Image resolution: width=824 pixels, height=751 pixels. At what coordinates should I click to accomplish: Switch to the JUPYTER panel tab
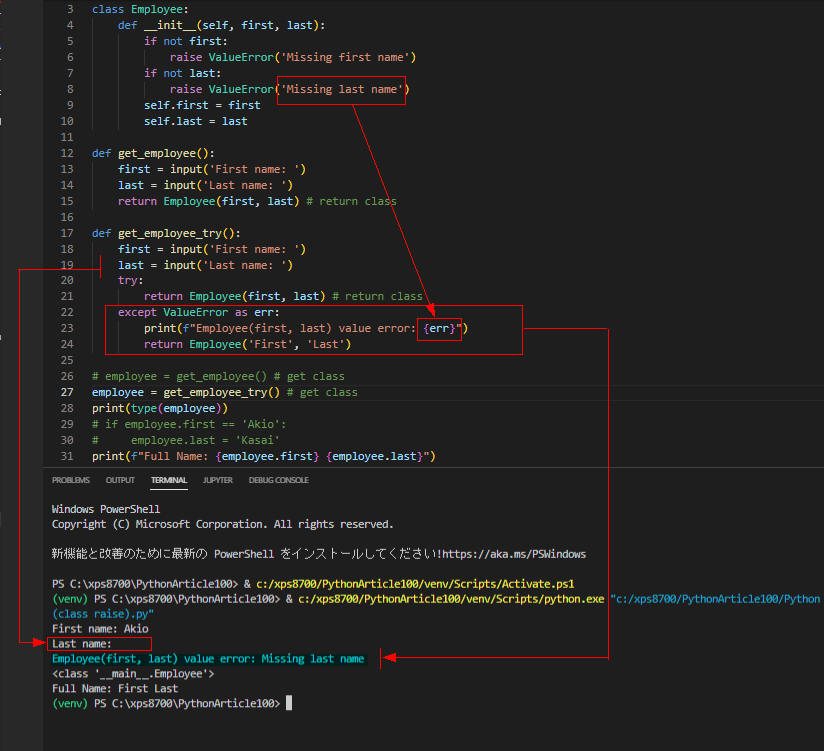pos(218,480)
